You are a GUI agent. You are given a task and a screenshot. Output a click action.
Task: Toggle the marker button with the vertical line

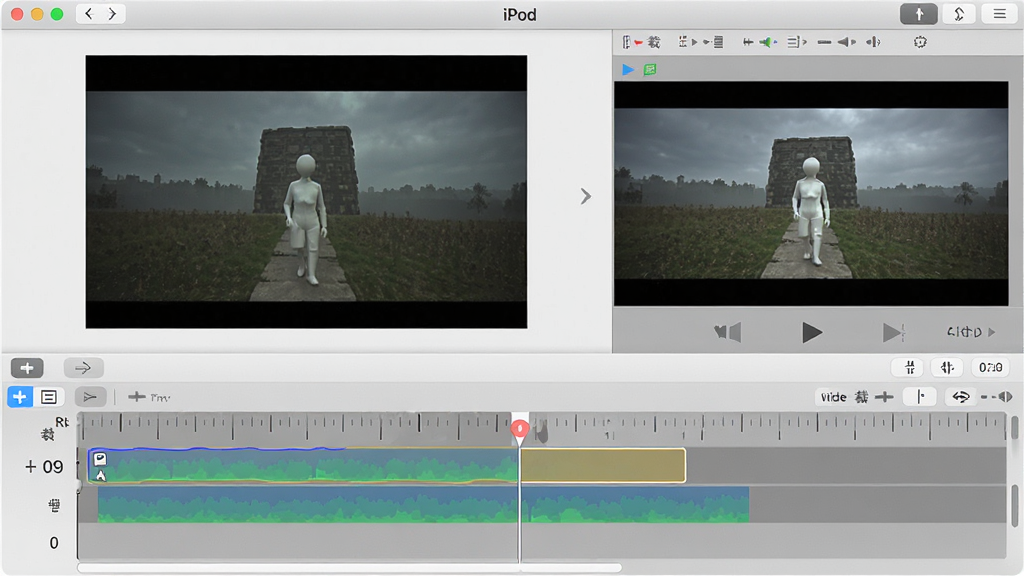coord(920,397)
